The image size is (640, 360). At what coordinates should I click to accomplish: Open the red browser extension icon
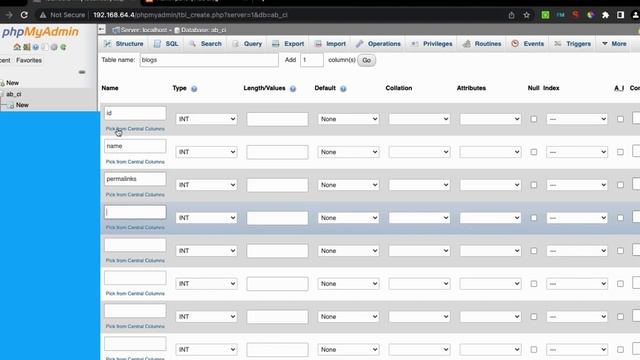pos(576,15)
